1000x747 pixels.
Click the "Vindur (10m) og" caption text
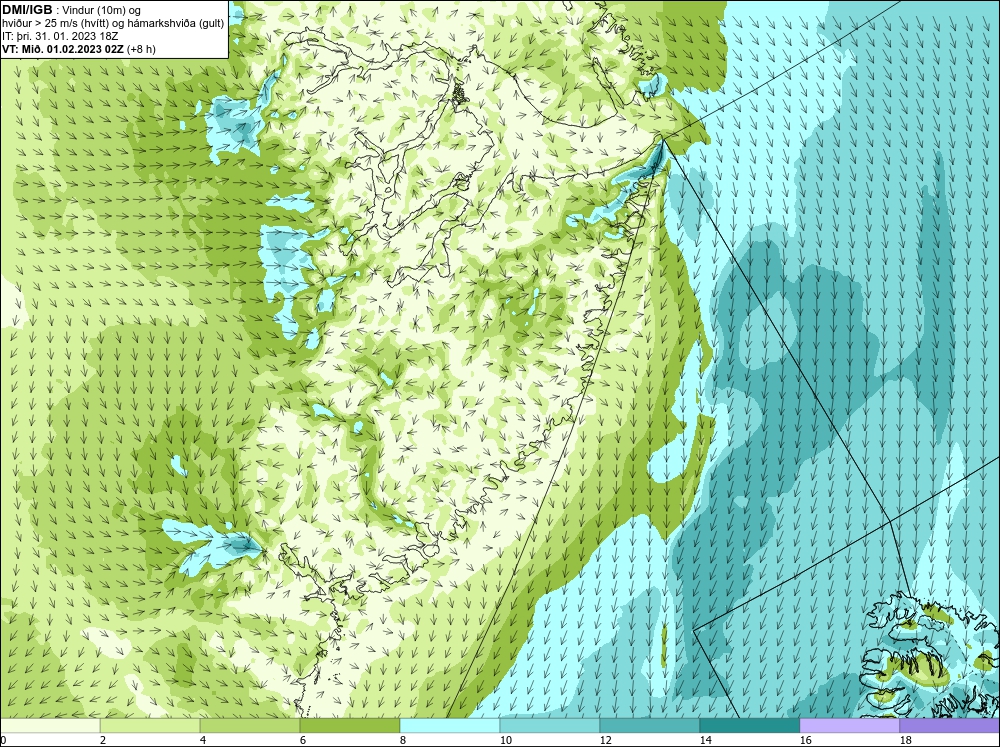point(103,10)
